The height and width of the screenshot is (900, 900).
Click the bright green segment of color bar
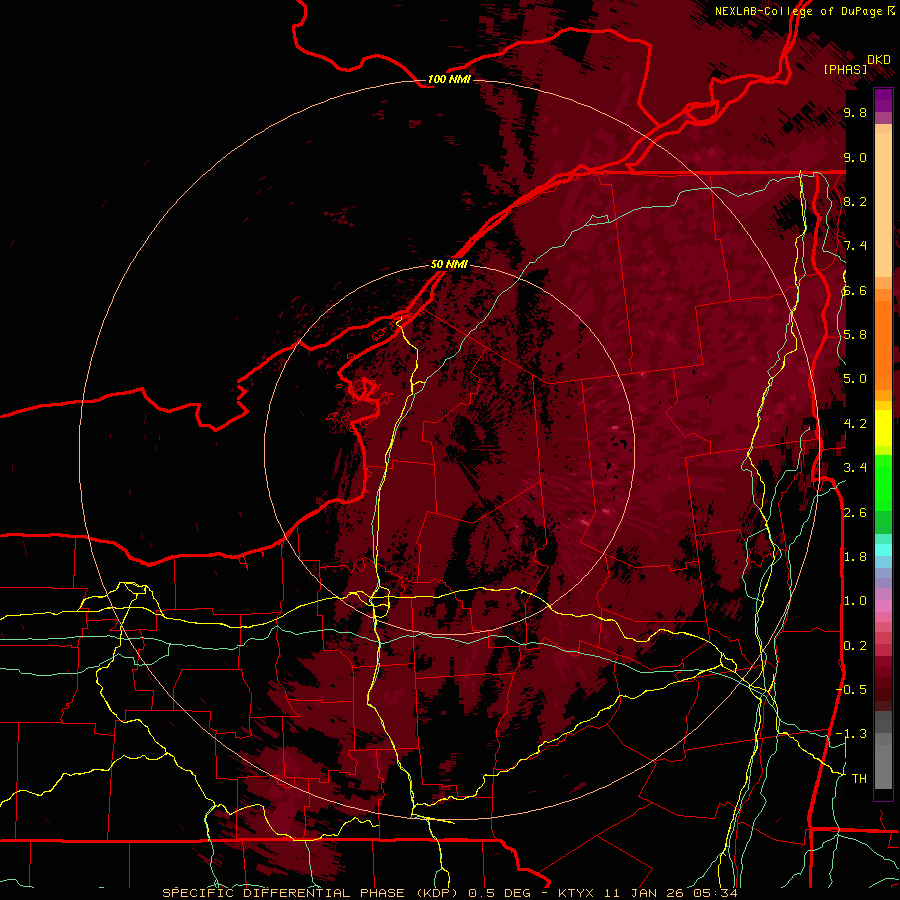(883, 482)
